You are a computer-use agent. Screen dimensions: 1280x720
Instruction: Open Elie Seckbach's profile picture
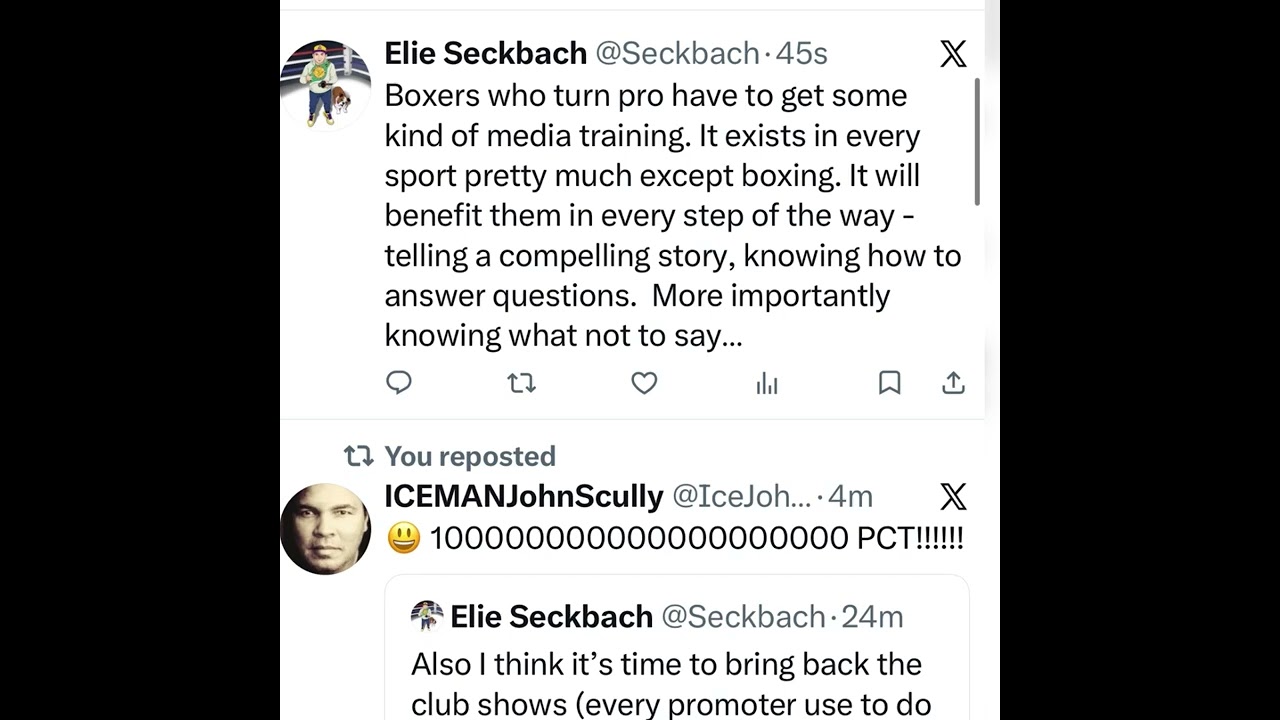tap(325, 85)
